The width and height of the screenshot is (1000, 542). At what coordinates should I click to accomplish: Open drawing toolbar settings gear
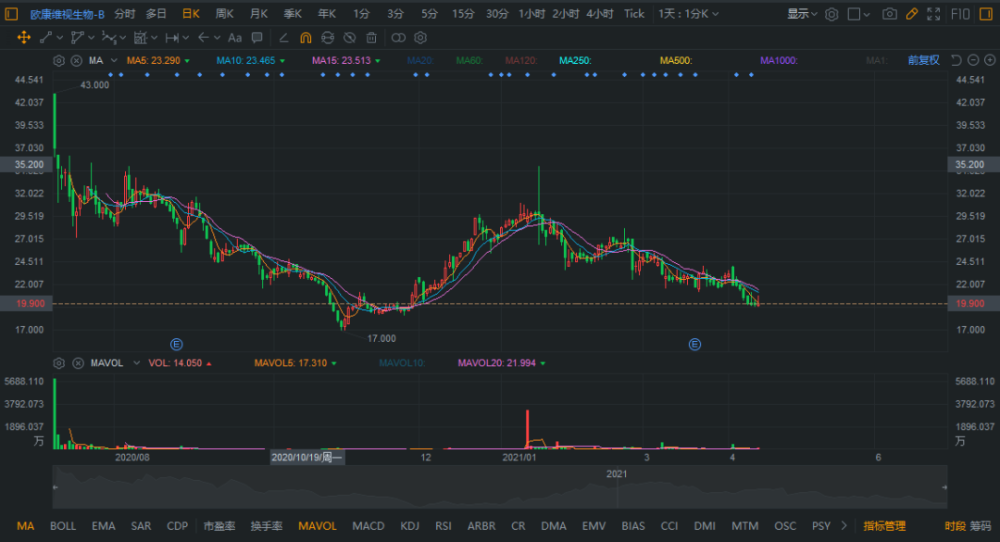[420, 38]
